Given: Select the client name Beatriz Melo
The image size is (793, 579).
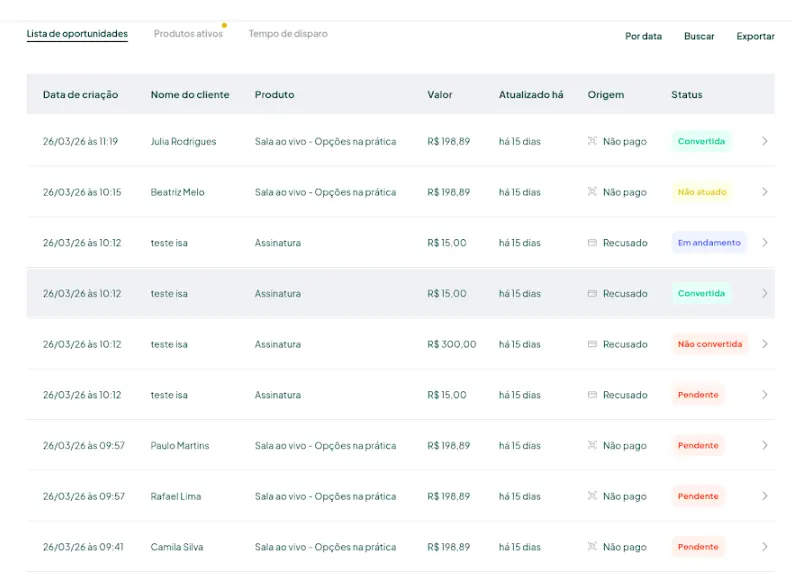Looking at the screenshot, I should [x=178, y=192].
